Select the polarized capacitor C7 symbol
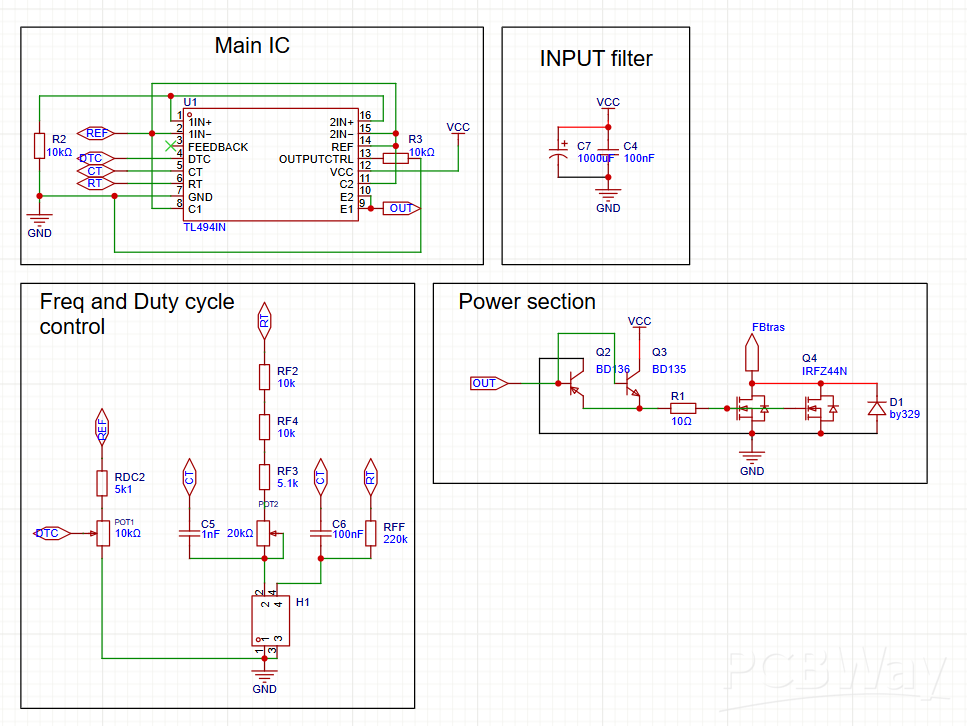Viewport: 967px width, 726px height. click(x=558, y=152)
